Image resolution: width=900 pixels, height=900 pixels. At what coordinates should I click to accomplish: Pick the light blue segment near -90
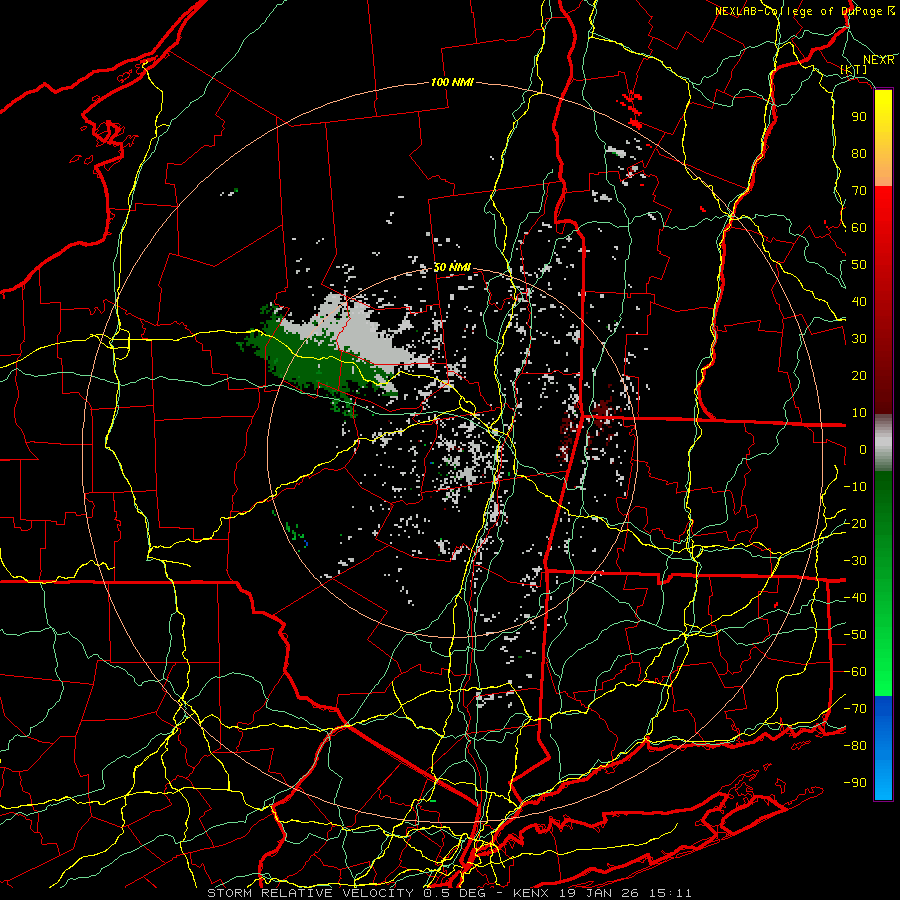tap(883, 782)
